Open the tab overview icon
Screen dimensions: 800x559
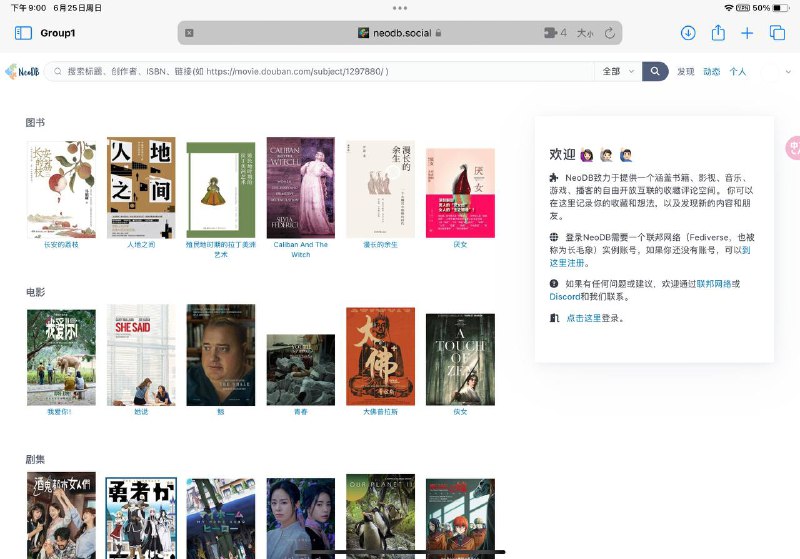(777, 33)
